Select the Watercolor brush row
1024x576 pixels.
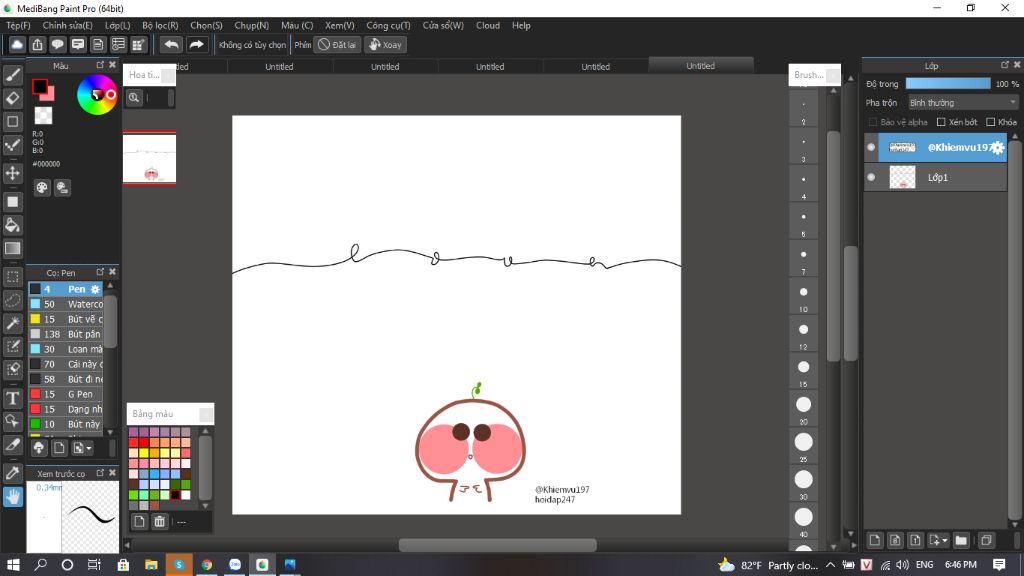tap(66, 304)
